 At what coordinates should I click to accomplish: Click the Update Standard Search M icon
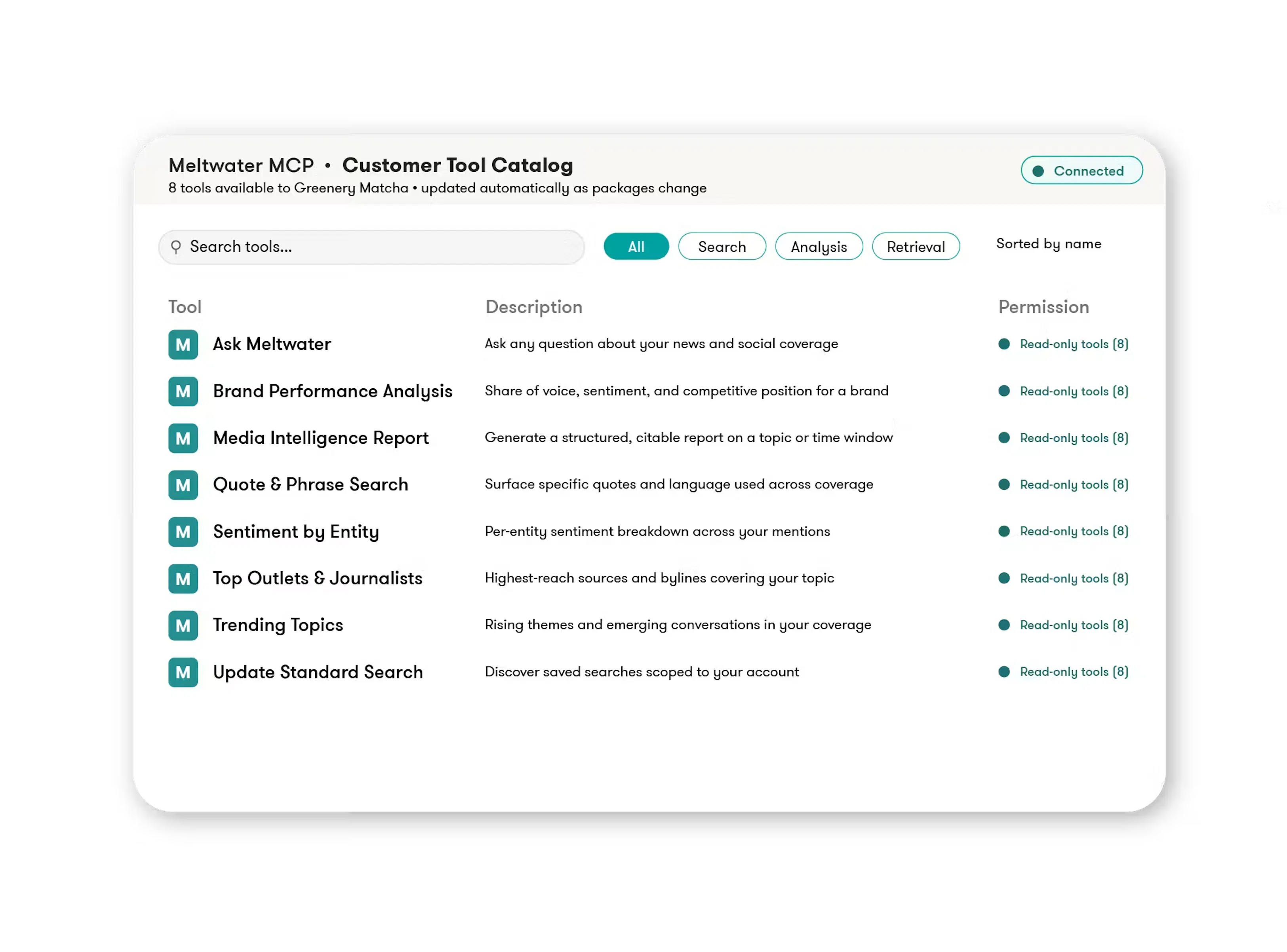(183, 673)
